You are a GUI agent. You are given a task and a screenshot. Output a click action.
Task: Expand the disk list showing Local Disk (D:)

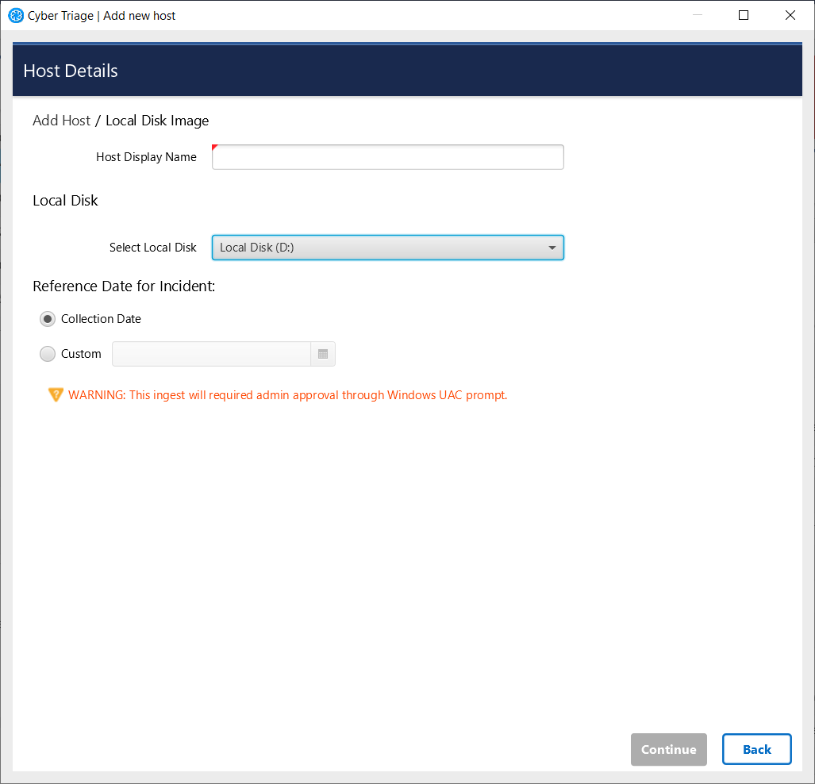click(x=387, y=247)
